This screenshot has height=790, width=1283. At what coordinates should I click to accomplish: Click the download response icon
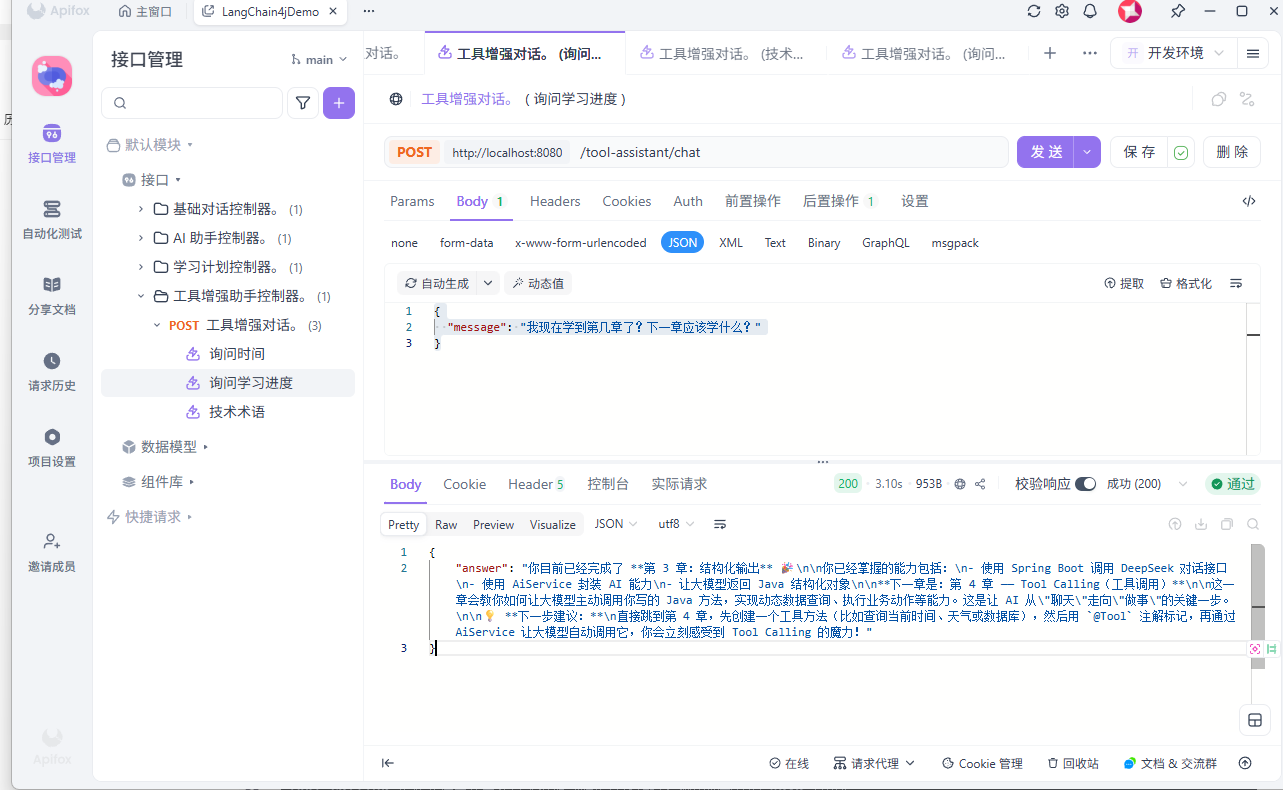tap(1201, 524)
